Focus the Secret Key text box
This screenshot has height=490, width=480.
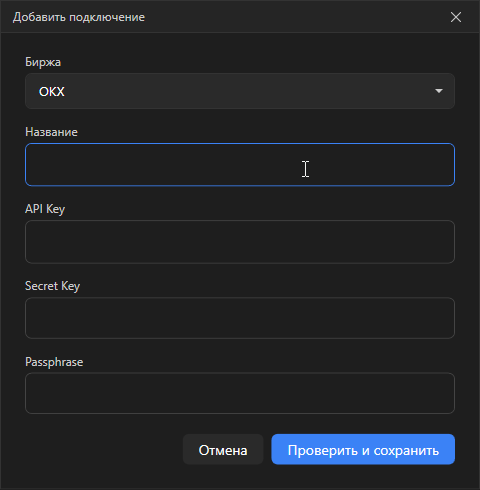(x=240, y=318)
